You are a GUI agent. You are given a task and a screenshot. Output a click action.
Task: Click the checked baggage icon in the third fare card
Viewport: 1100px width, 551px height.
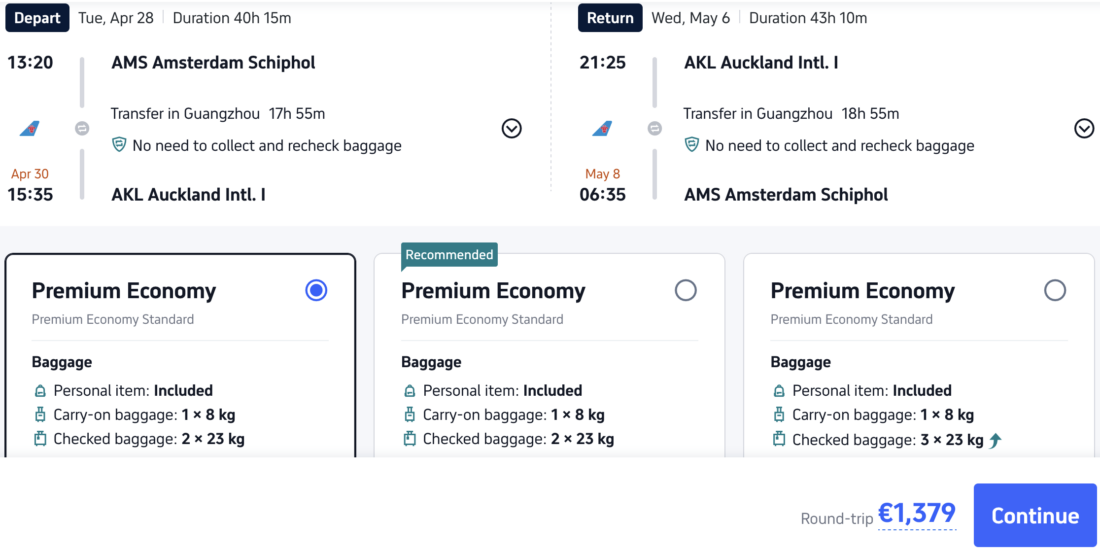pos(779,439)
